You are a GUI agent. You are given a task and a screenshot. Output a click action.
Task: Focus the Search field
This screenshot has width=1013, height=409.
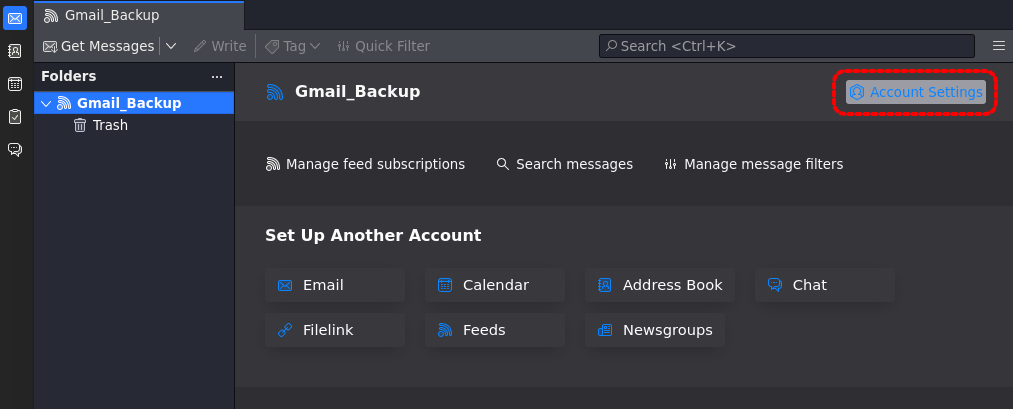[x=787, y=46]
